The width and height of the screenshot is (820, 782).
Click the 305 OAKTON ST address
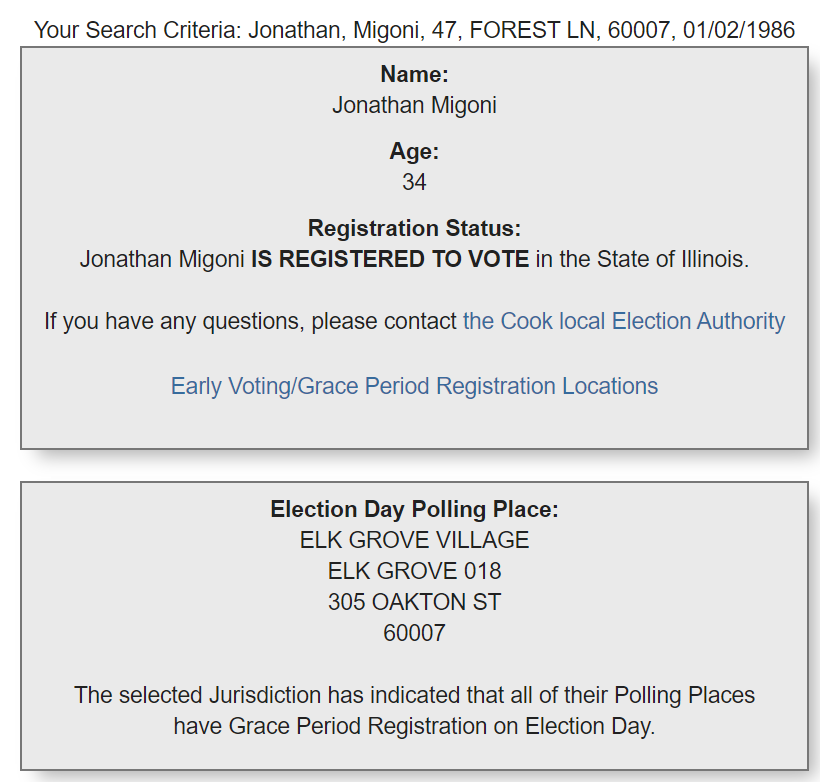(x=414, y=602)
